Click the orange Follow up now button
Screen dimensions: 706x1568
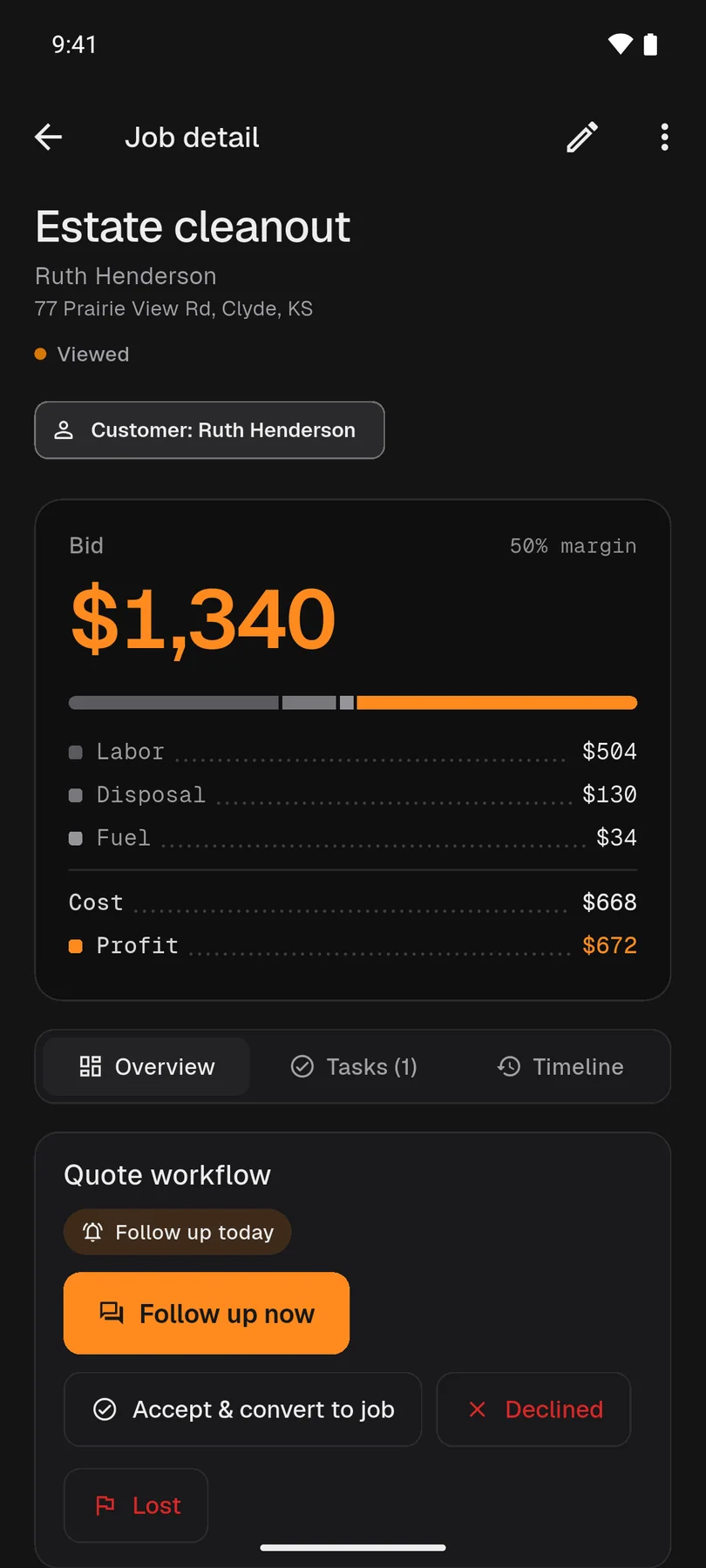pos(207,1313)
